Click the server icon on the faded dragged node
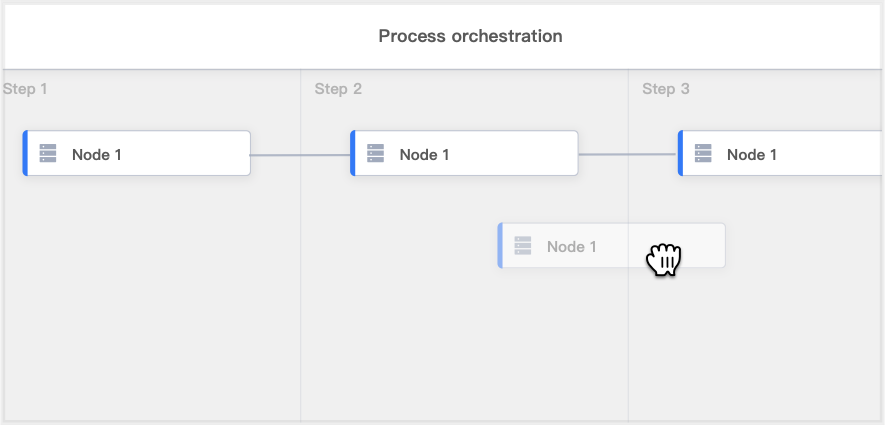885x425 pixels. pos(523,246)
